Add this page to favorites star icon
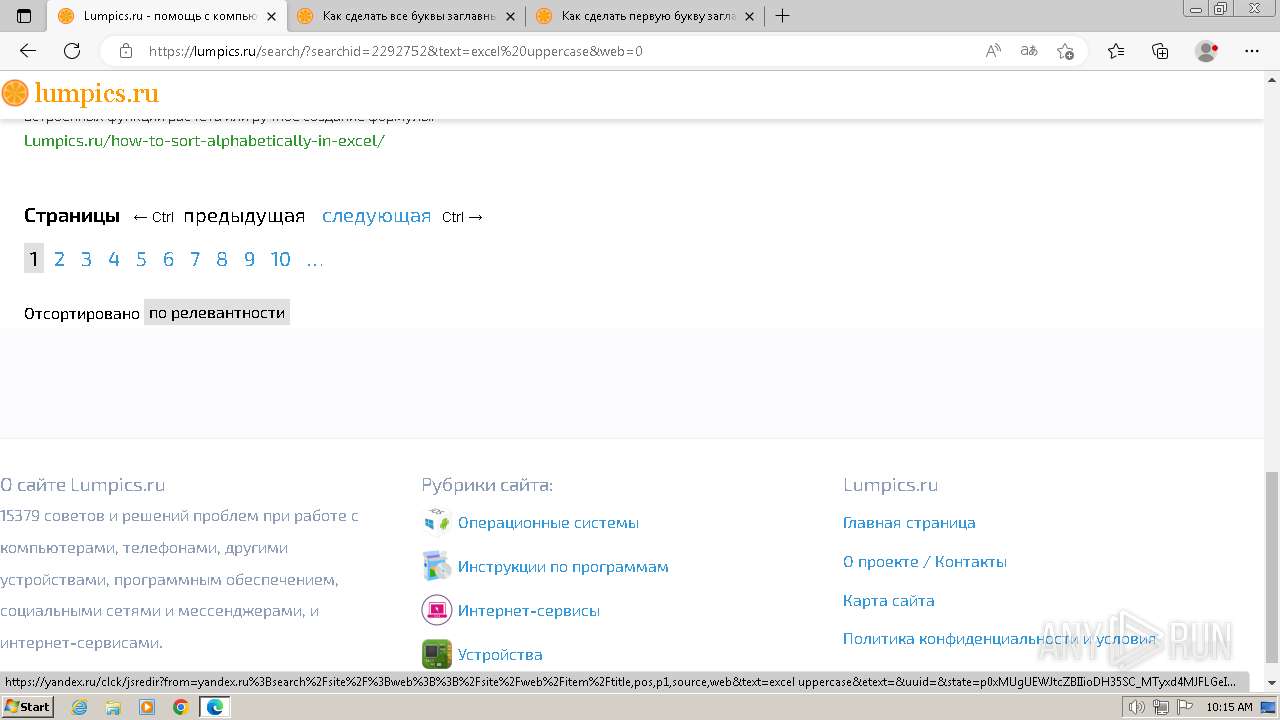The width and height of the screenshot is (1280, 720). (1065, 51)
